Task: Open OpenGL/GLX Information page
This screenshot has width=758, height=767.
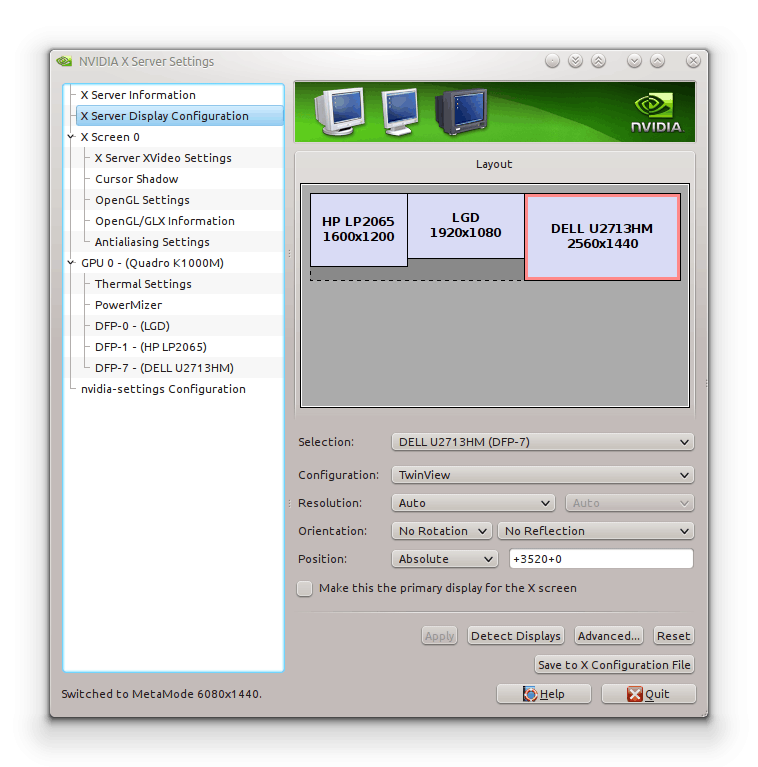Action: (165, 221)
